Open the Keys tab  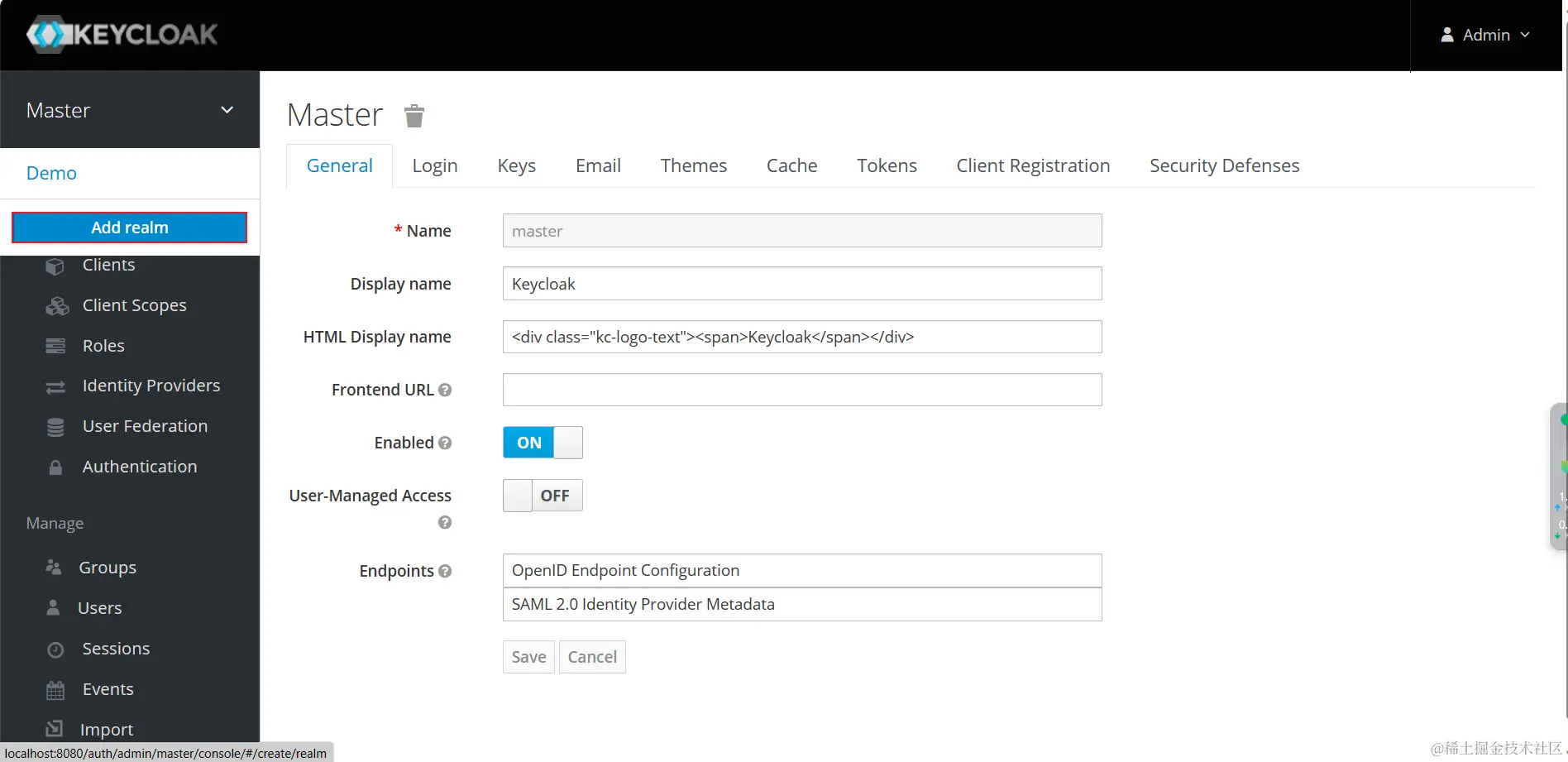(517, 165)
